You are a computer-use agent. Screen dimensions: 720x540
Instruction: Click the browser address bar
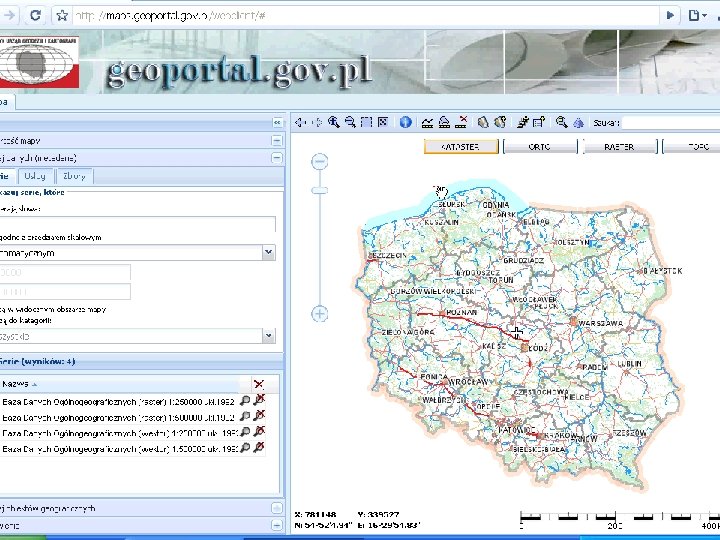coord(365,16)
